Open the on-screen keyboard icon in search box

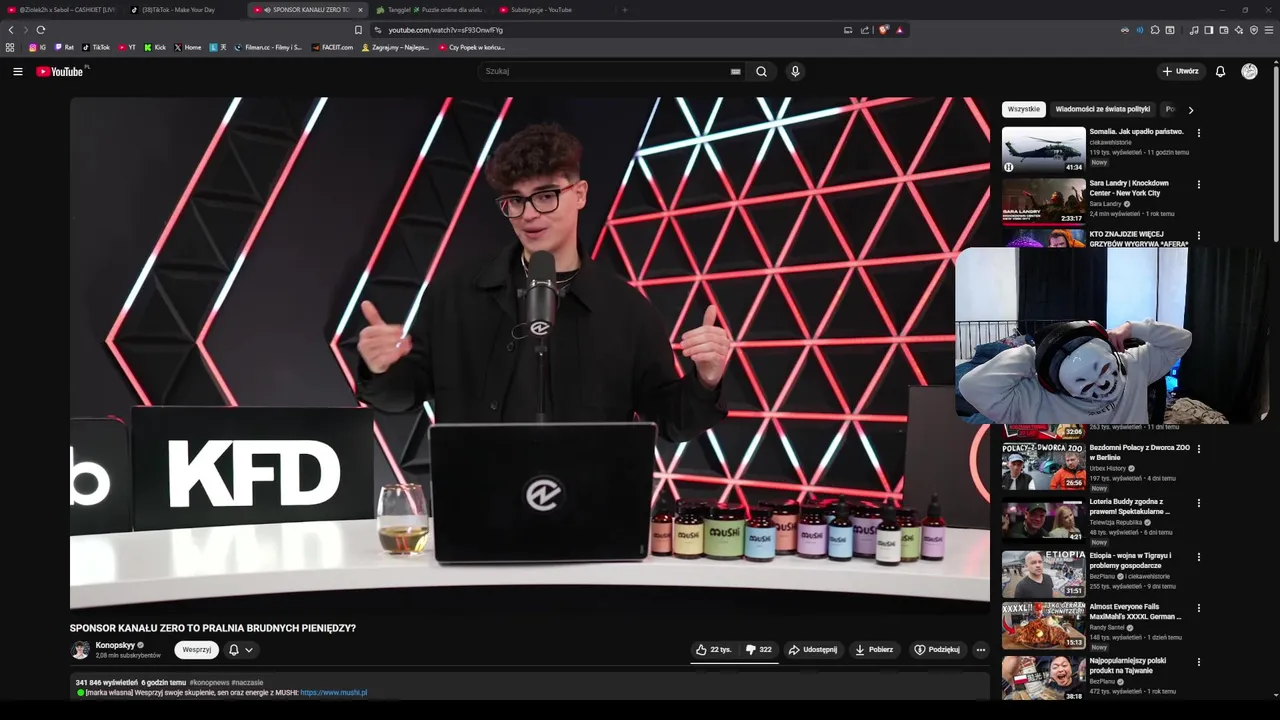point(735,71)
